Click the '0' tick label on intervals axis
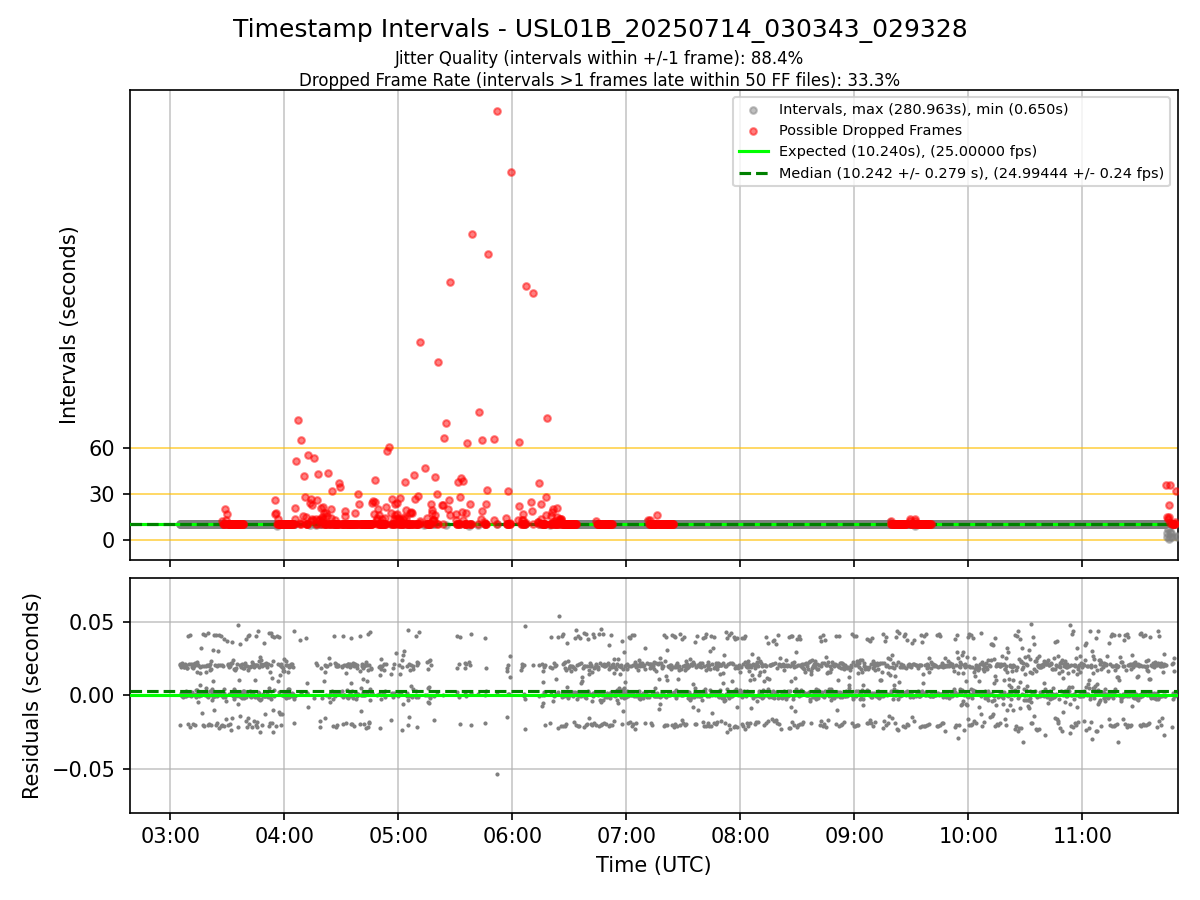The height and width of the screenshot is (900, 1200). 110,540
